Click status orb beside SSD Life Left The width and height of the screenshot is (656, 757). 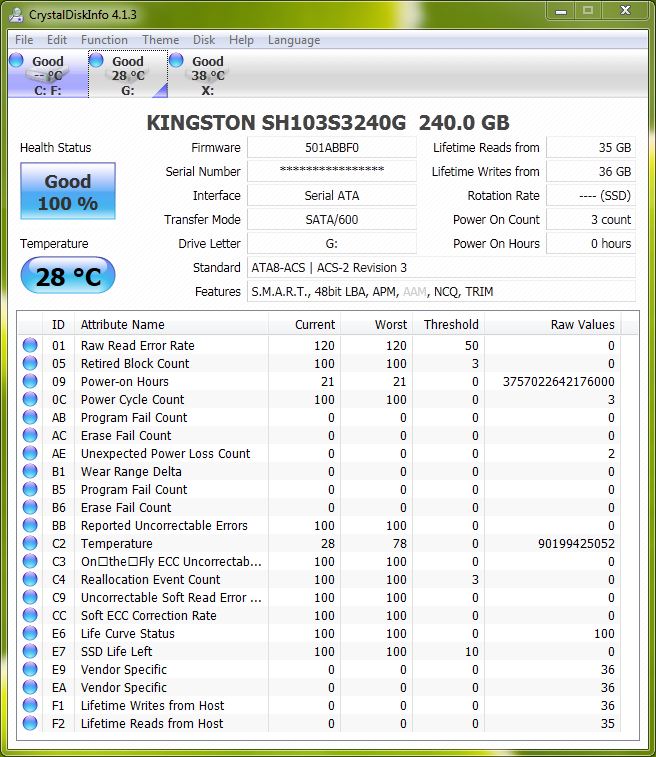point(30,652)
